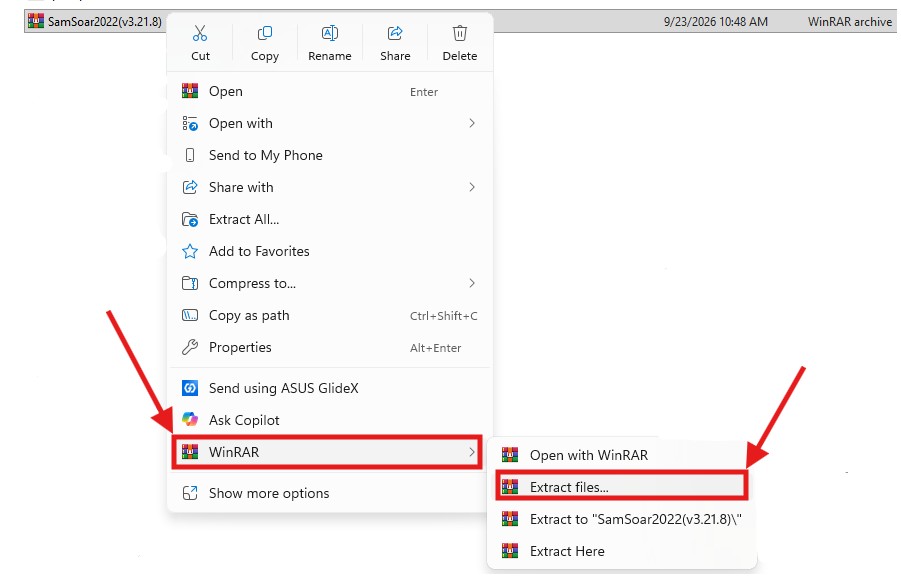Click the WinRAR books icon in main menu

[x=190, y=452]
